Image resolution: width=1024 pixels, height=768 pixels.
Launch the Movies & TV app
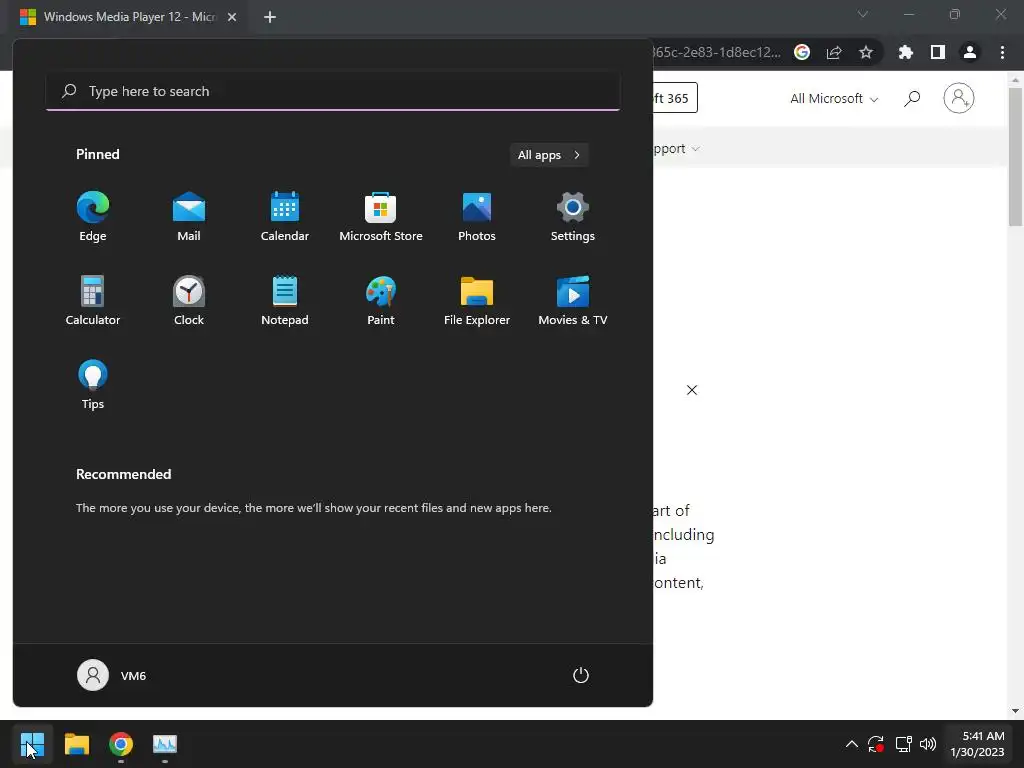(573, 300)
